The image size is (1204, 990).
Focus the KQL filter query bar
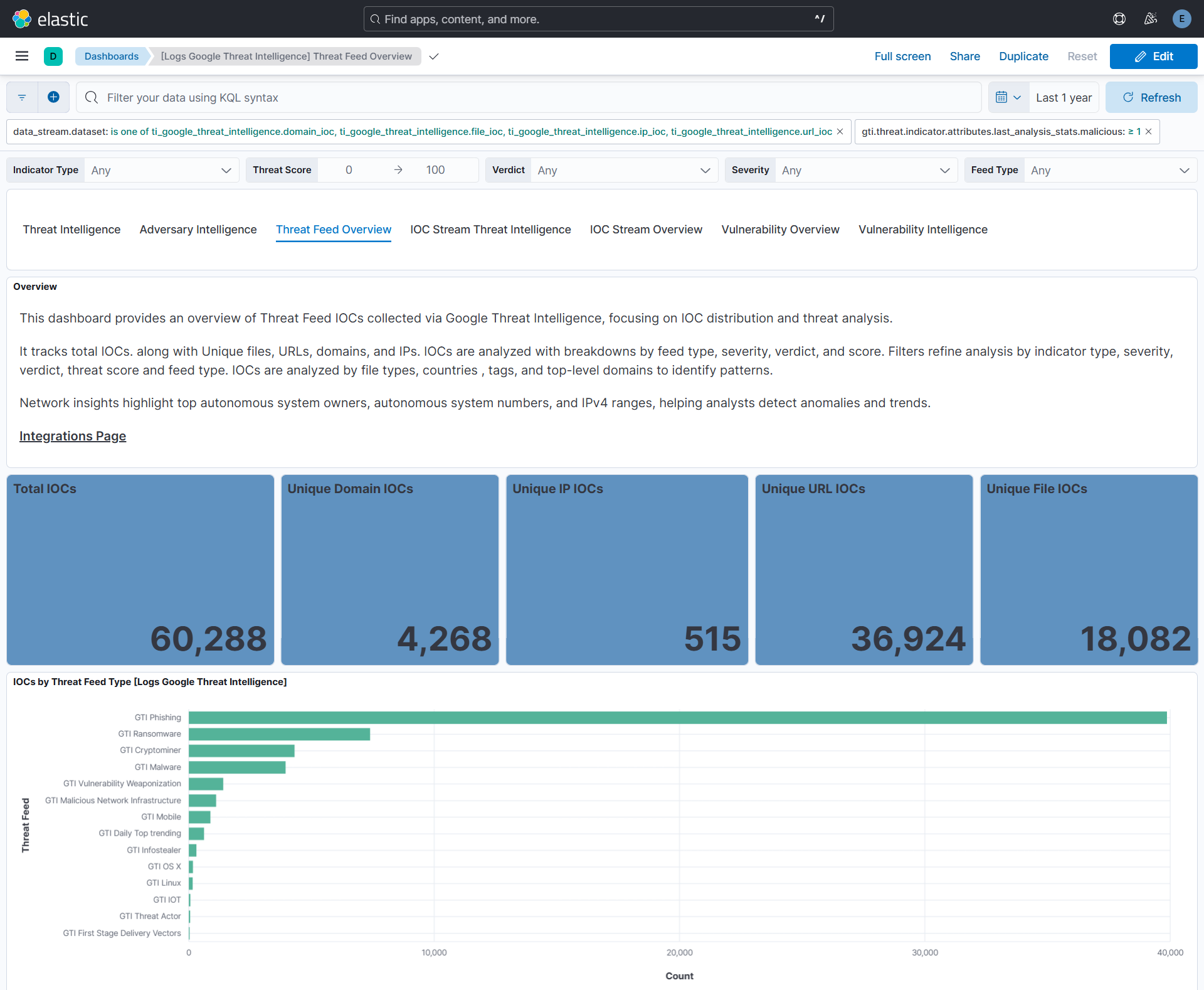[x=529, y=97]
